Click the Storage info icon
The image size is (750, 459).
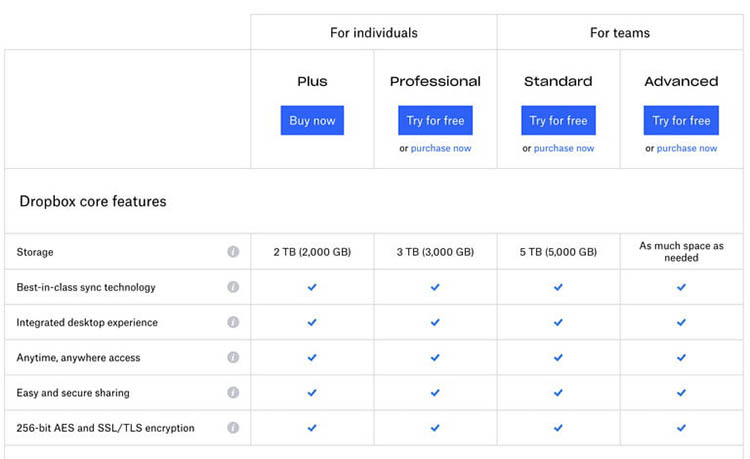tap(233, 251)
